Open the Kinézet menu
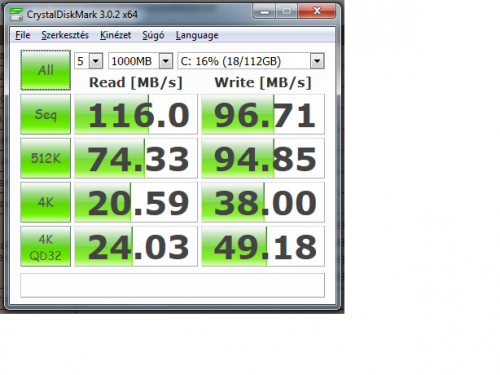The height and width of the screenshot is (375, 500). [x=115, y=35]
